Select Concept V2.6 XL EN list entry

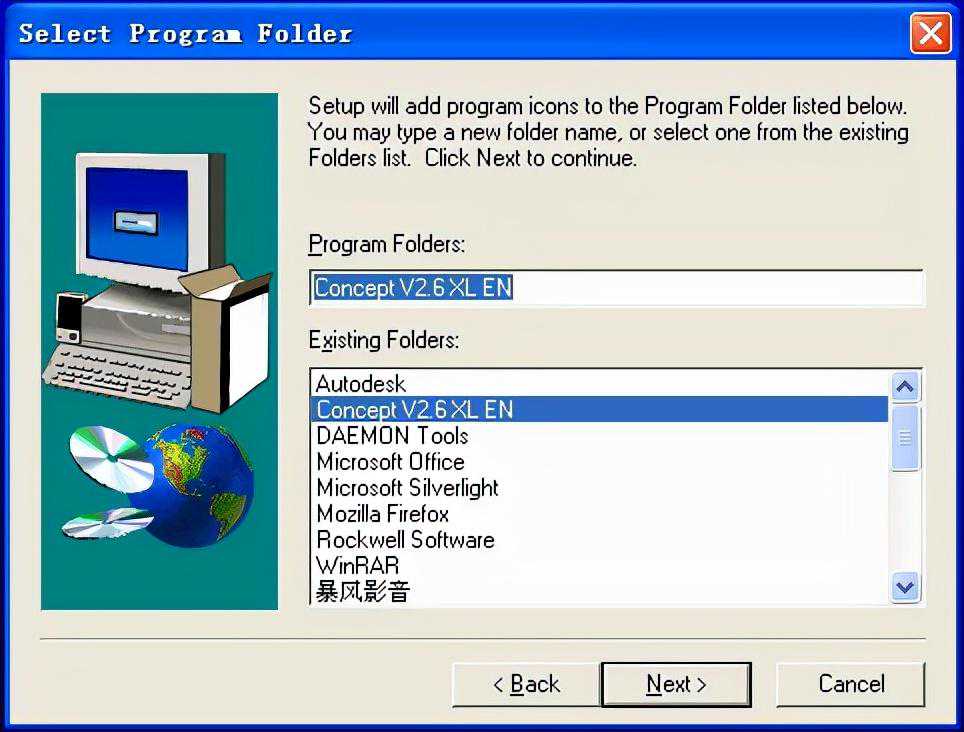(599, 410)
